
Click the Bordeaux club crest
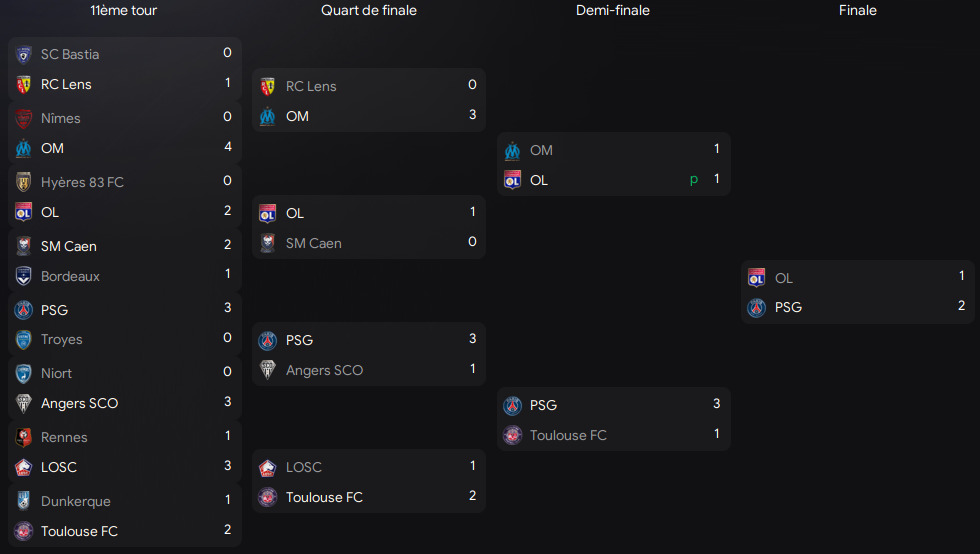coord(24,276)
